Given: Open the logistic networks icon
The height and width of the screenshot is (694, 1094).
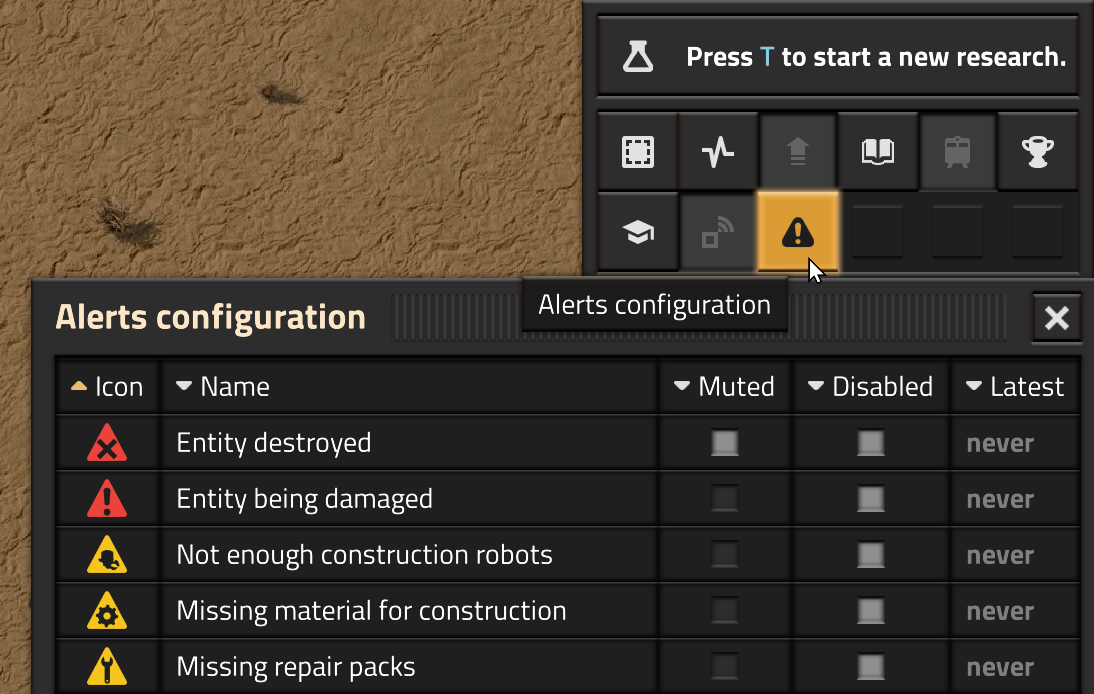Looking at the screenshot, I should pos(718,232).
